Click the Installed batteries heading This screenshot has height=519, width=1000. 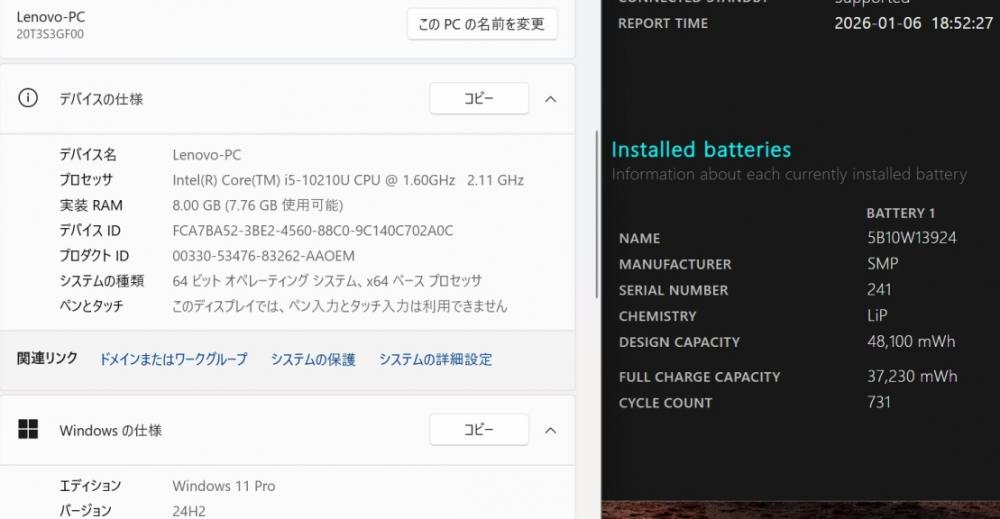point(701,149)
